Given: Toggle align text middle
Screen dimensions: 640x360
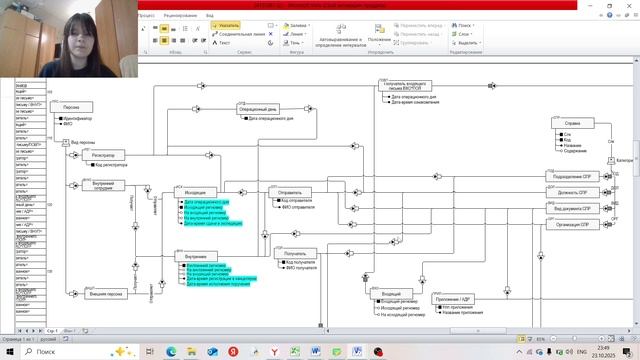Looking at the screenshot, I should click(x=164, y=29).
